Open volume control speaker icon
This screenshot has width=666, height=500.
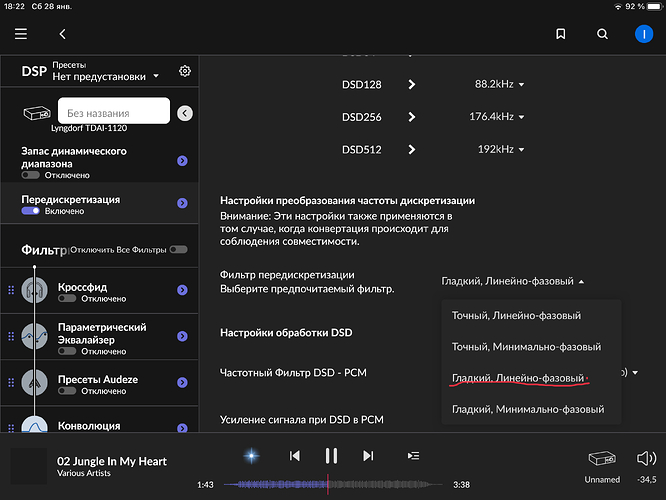pos(646,458)
